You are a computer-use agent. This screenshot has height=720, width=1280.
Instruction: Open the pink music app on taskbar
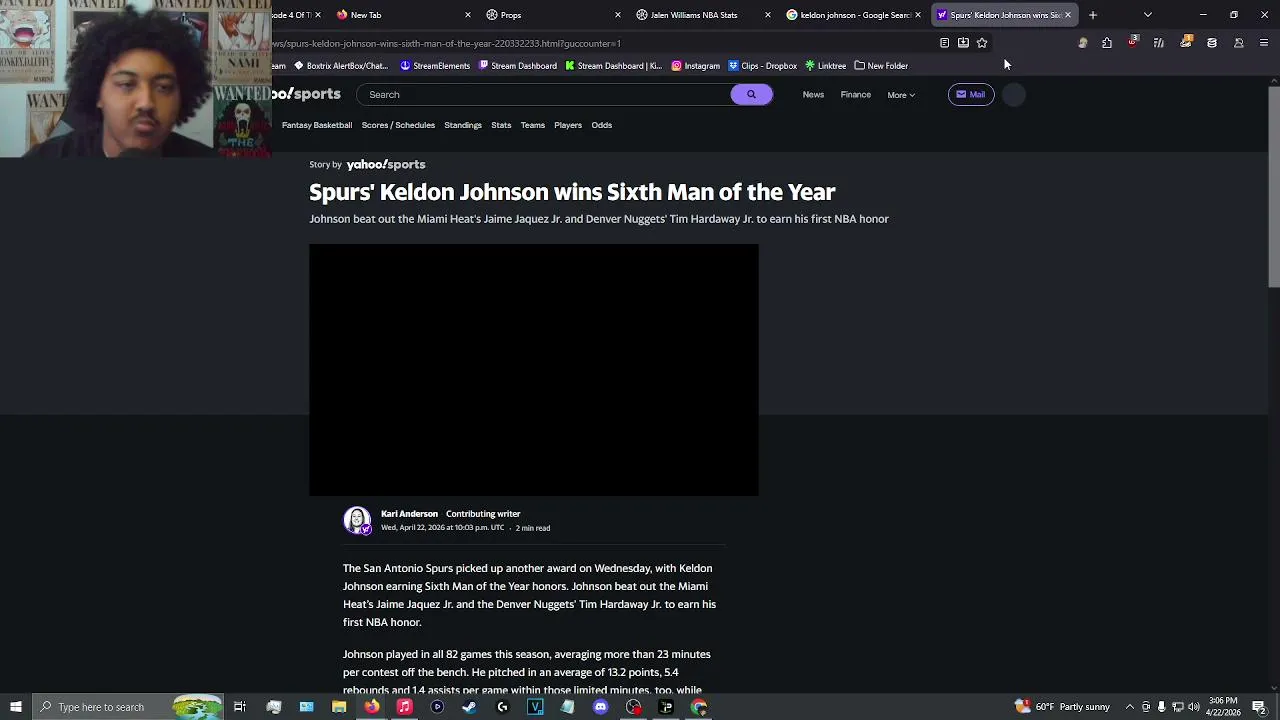point(404,707)
